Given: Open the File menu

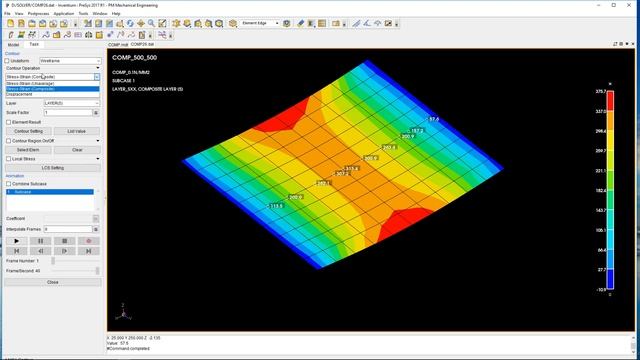Looking at the screenshot, I should point(7,13).
